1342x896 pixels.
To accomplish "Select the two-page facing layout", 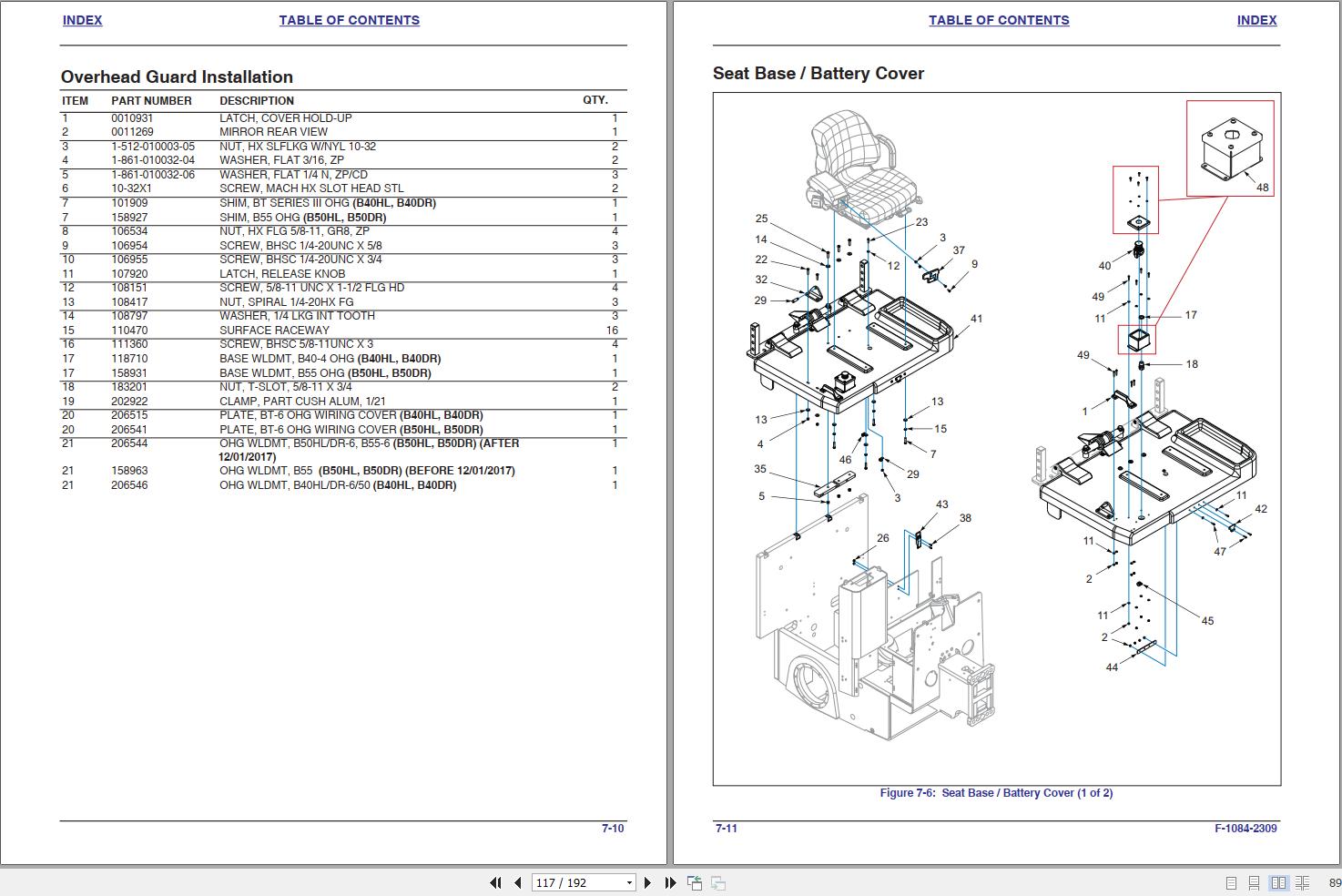I will click(x=1278, y=883).
